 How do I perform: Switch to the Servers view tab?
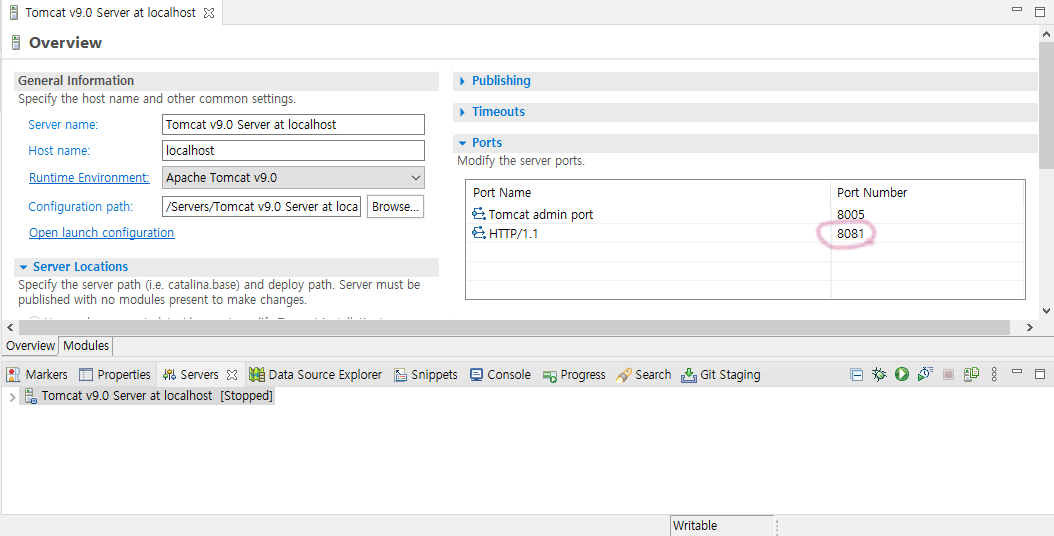click(x=192, y=375)
